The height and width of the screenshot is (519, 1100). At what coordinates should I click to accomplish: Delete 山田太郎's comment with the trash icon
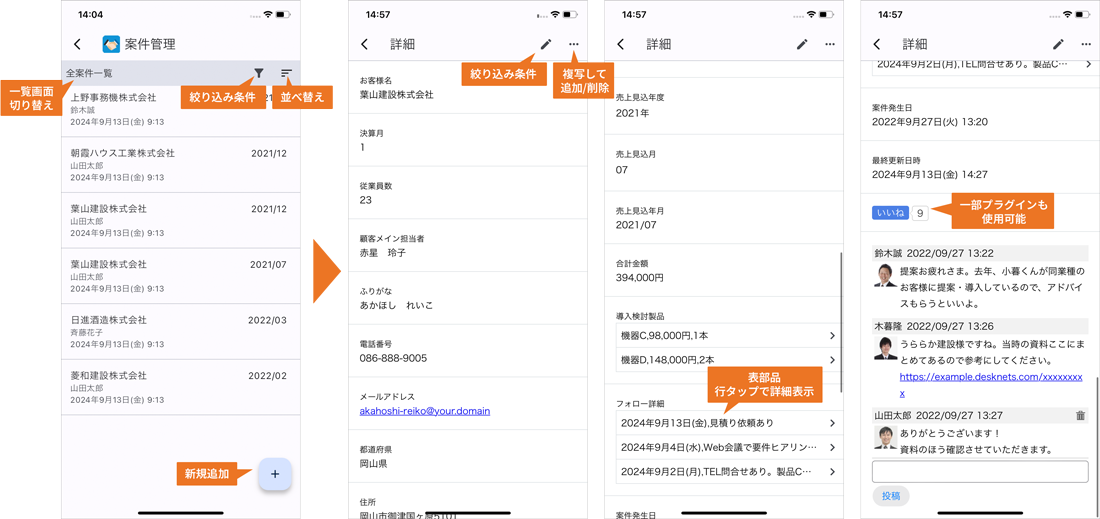click(x=1080, y=415)
